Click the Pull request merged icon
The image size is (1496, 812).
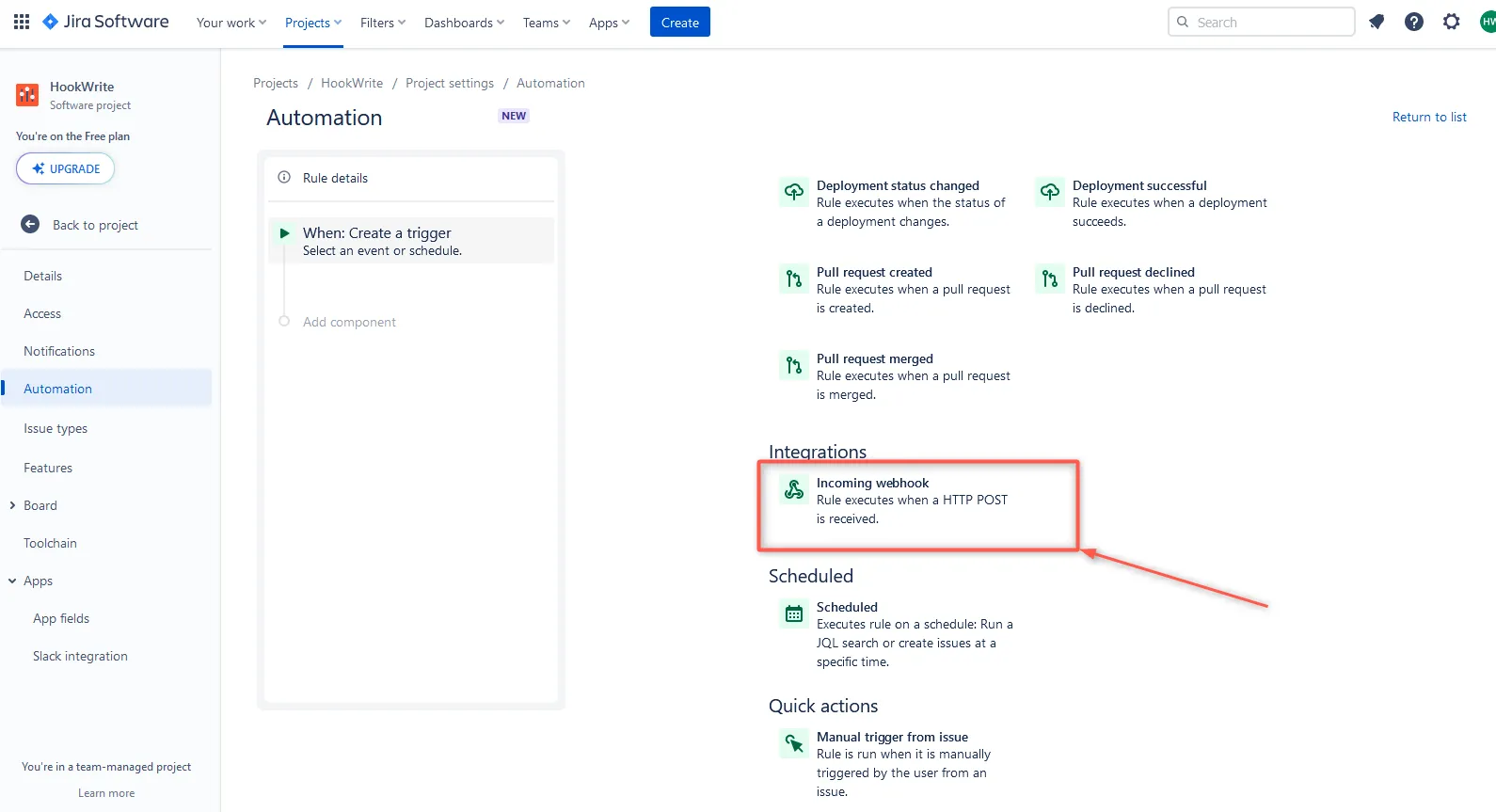tap(794, 365)
